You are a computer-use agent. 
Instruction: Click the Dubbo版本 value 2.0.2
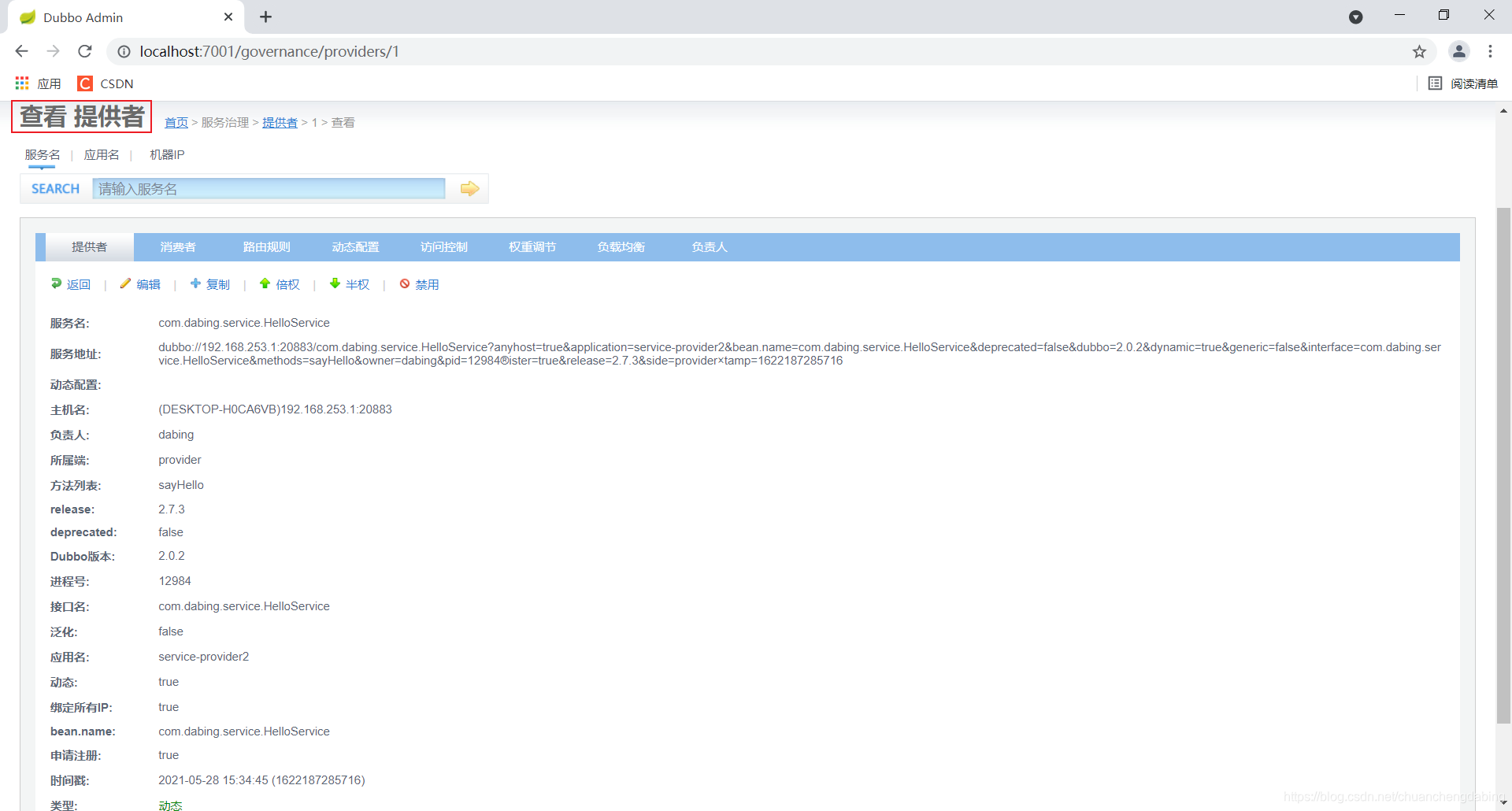click(x=172, y=556)
